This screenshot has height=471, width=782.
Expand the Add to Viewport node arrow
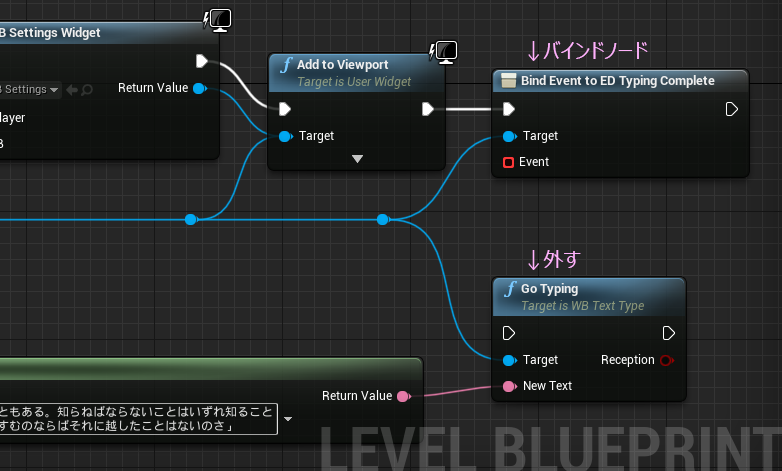(357, 159)
